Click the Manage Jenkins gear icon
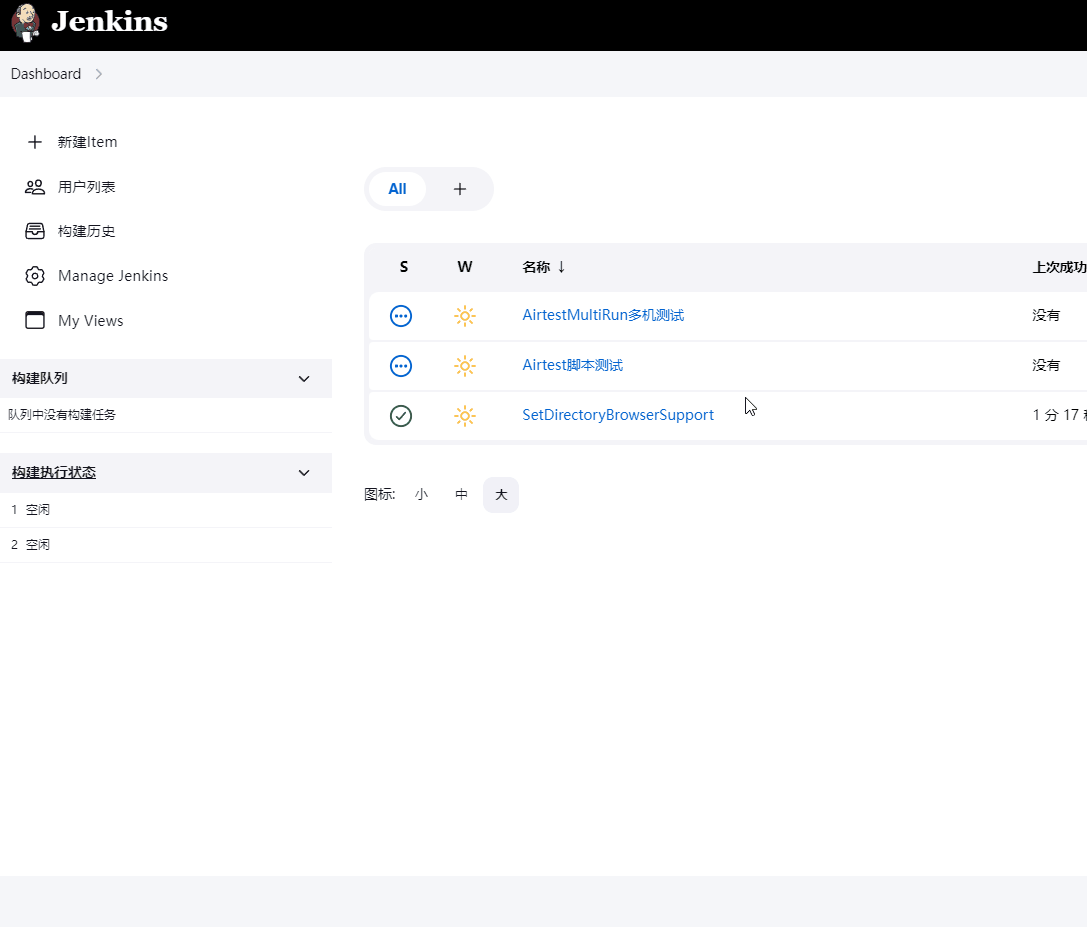Screen dimensions: 1087x927 (35, 276)
